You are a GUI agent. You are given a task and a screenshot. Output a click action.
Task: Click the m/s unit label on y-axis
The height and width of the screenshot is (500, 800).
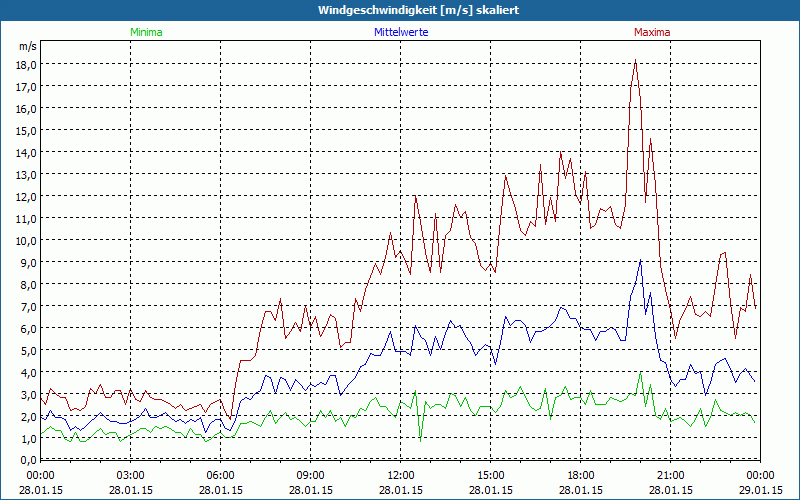[27, 46]
